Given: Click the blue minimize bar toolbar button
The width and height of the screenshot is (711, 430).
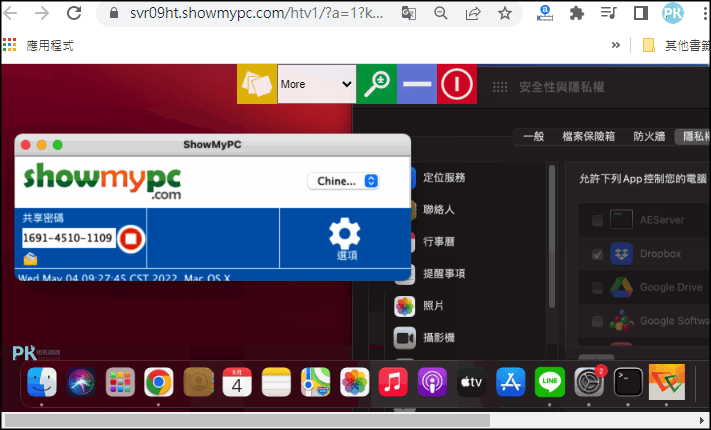Looking at the screenshot, I should pyautogui.click(x=417, y=84).
